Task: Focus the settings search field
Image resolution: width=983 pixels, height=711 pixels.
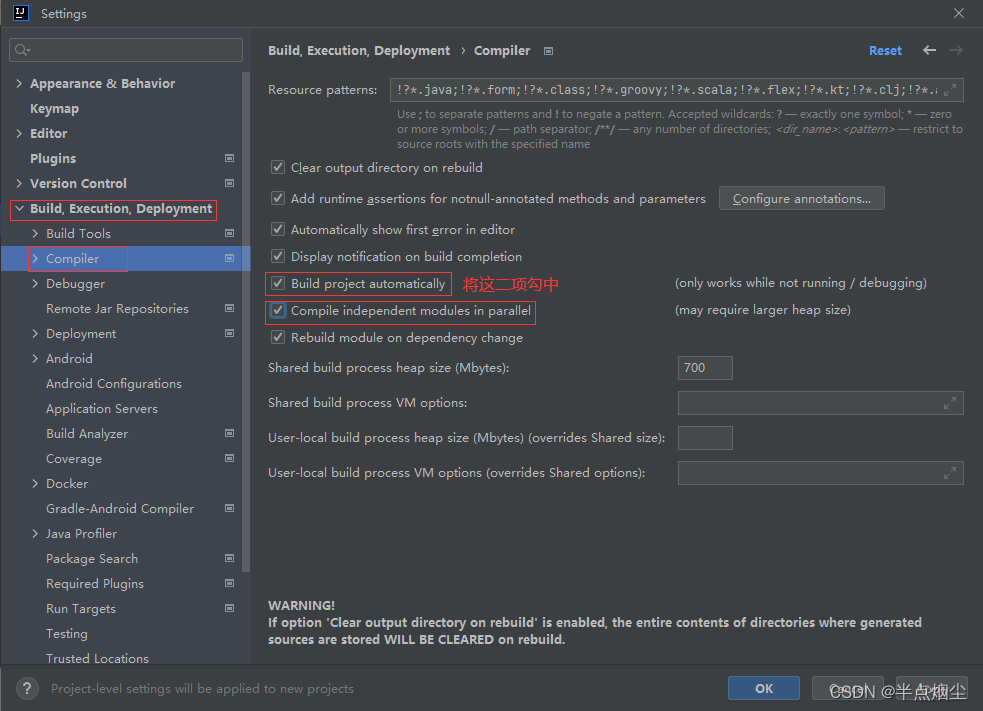Action: point(126,50)
